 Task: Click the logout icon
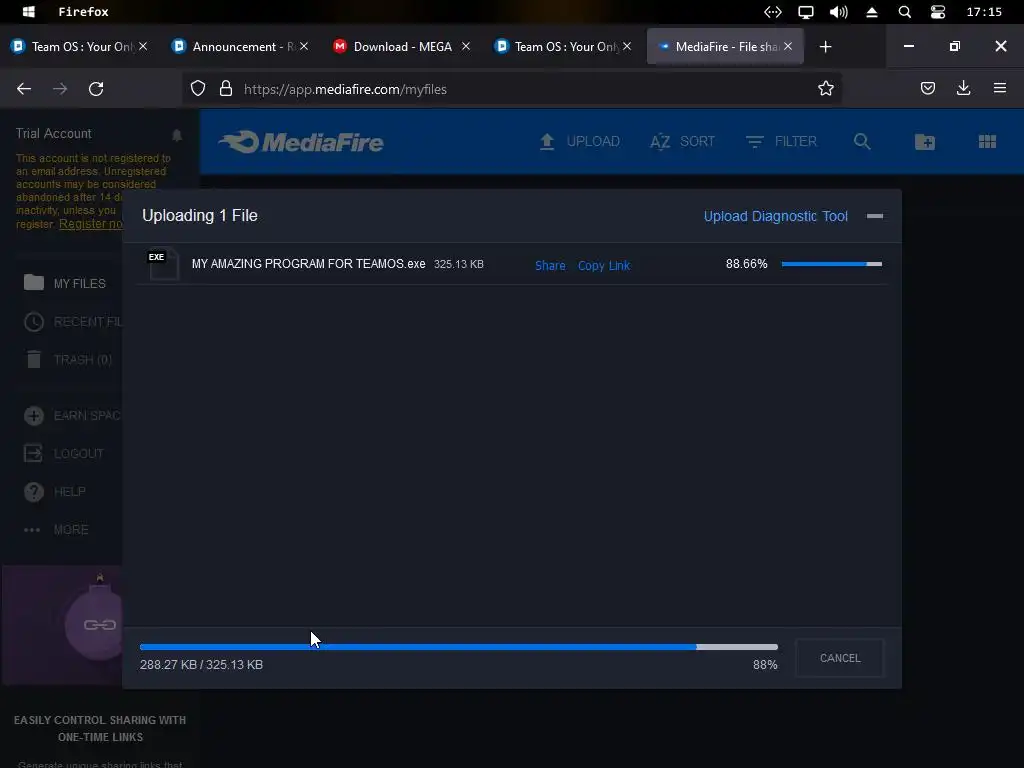tap(33, 453)
